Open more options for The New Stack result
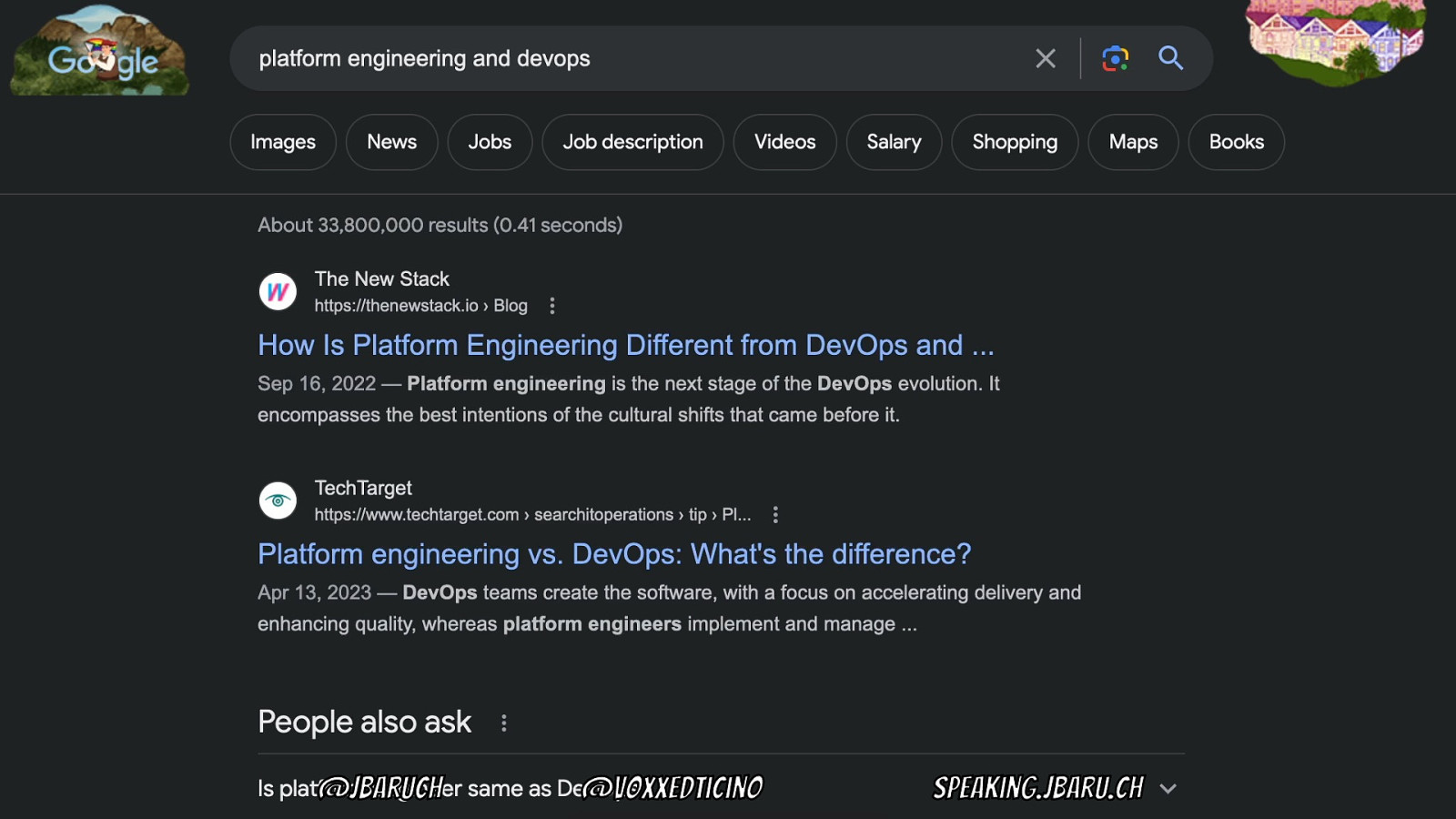Screen dimensions: 1456x819 click(551, 306)
